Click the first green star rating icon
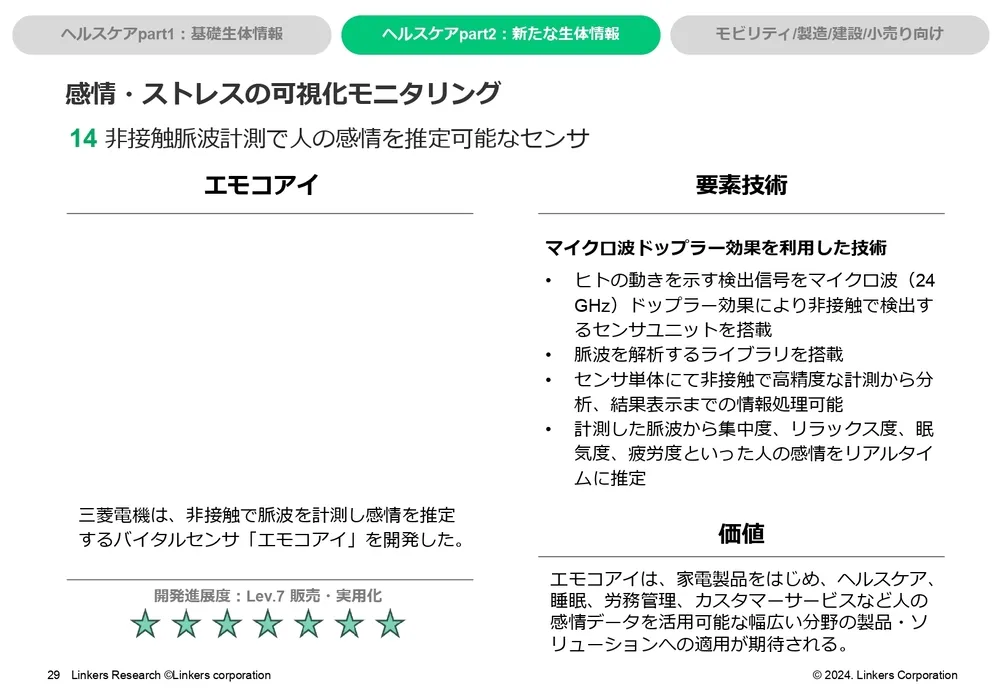Screen dimensions: 1000x692 146,625
